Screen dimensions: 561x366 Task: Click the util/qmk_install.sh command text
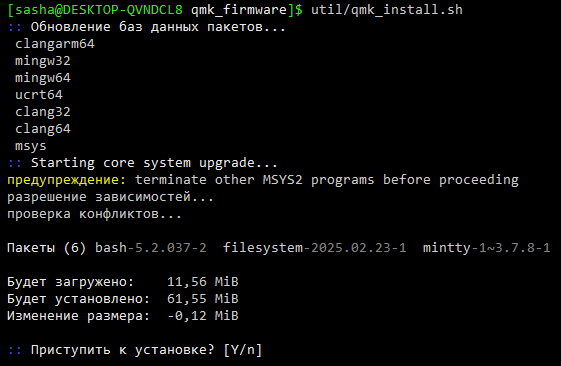pos(387,10)
